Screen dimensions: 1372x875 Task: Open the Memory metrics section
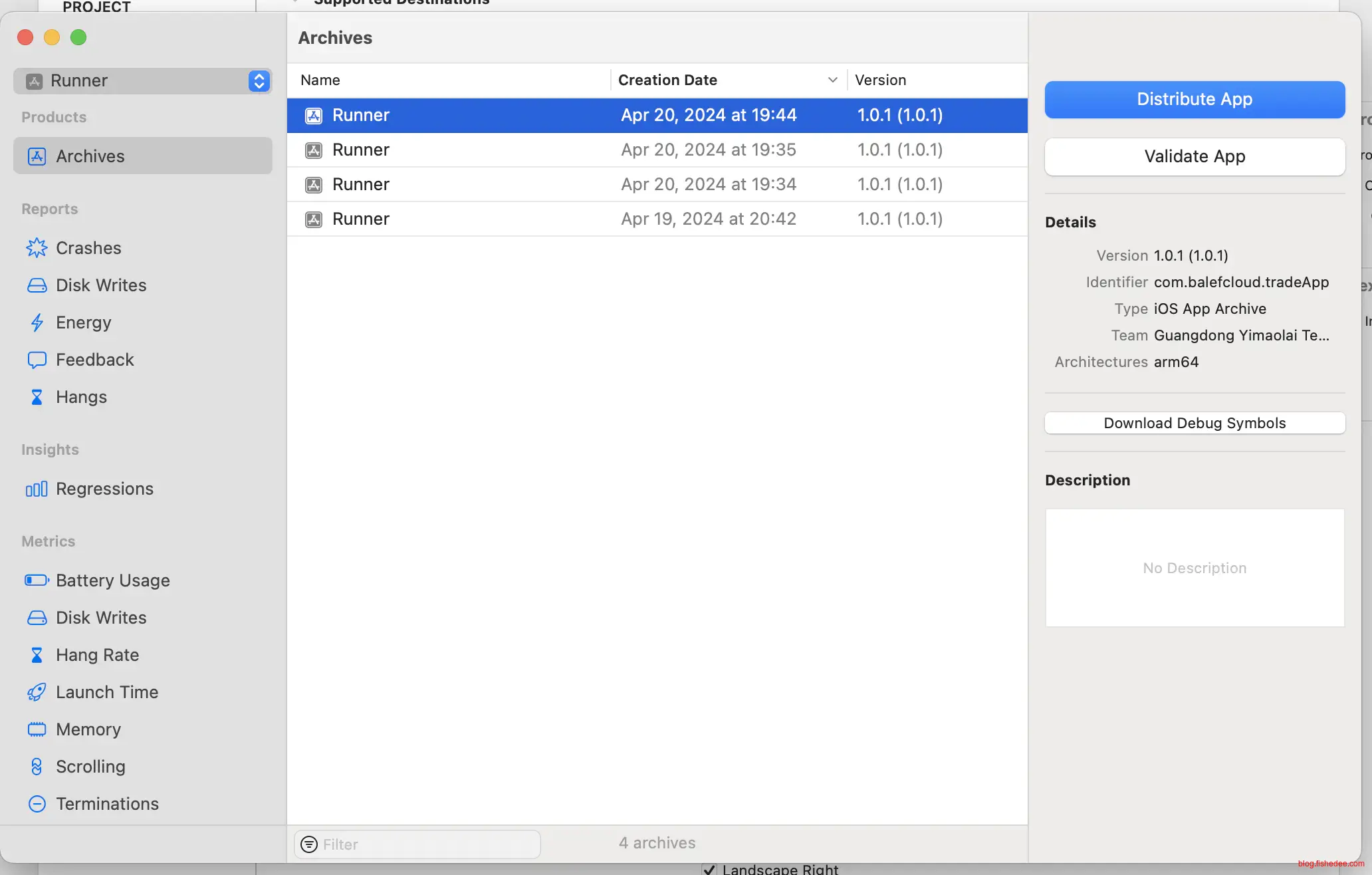point(88,729)
